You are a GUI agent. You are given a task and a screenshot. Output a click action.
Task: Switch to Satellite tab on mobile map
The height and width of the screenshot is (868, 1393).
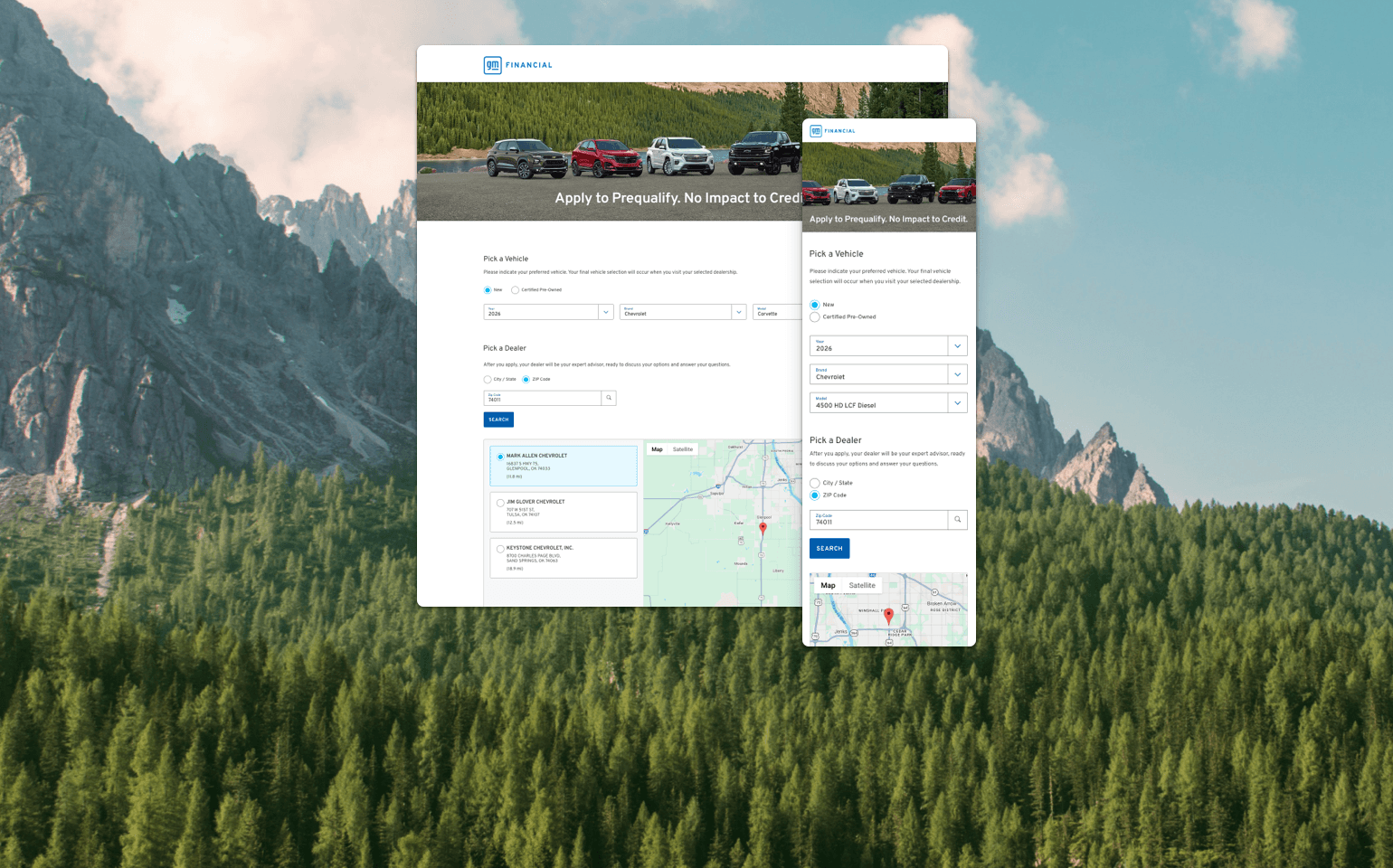click(x=862, y=585)
